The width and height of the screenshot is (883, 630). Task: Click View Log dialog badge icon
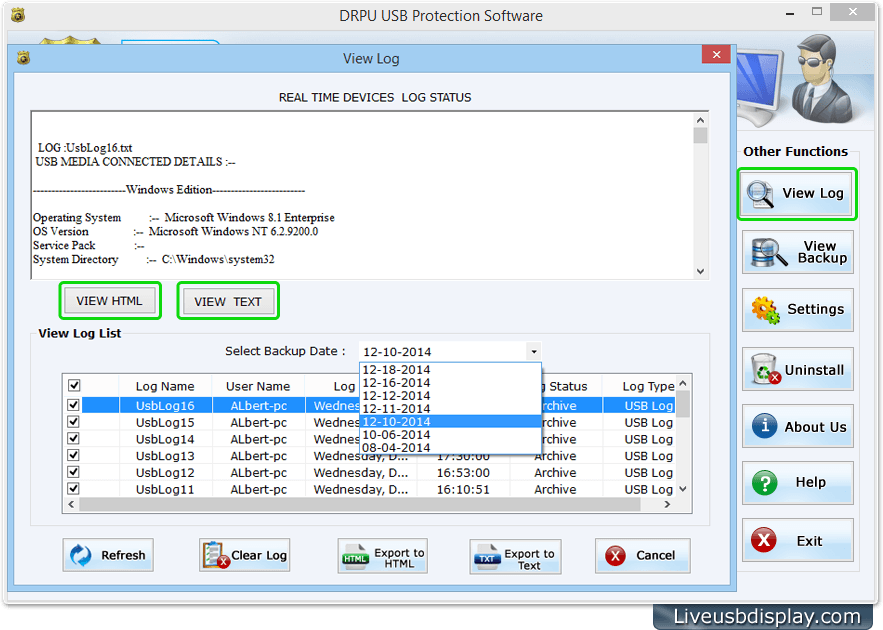click(23, 57)
